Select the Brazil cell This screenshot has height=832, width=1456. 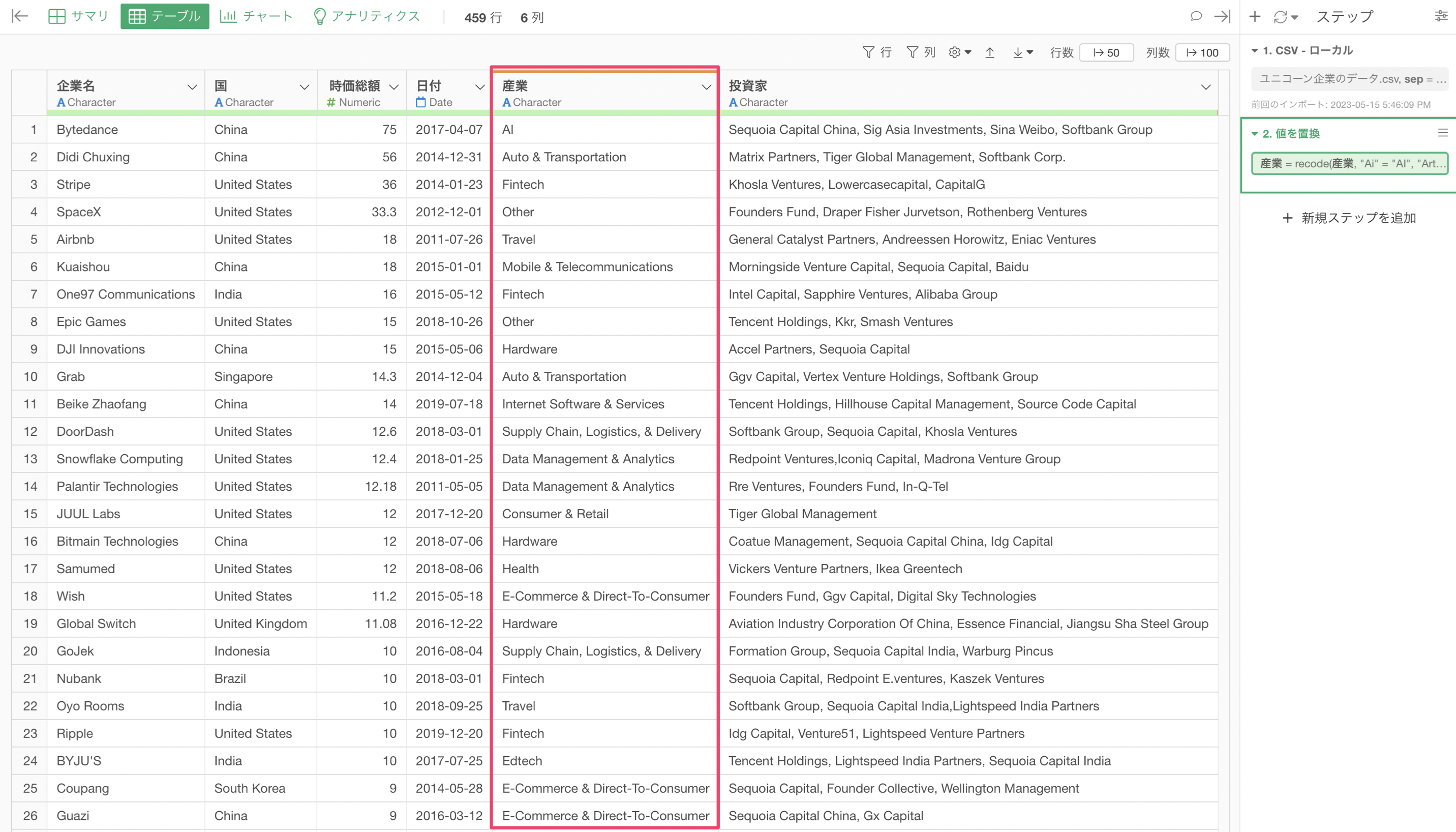point(260,678)
